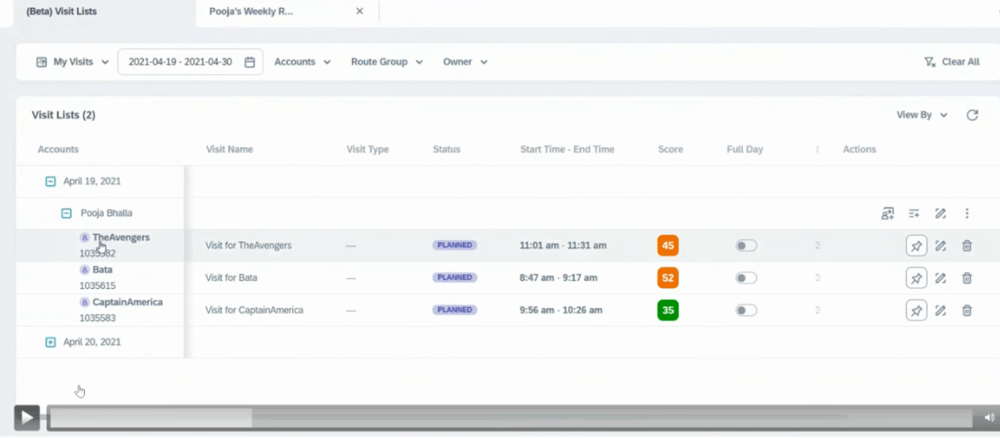Screen dimensions: 1000x438
Task: Open the My Visits dropdown
Action: [x=72, y=62]
